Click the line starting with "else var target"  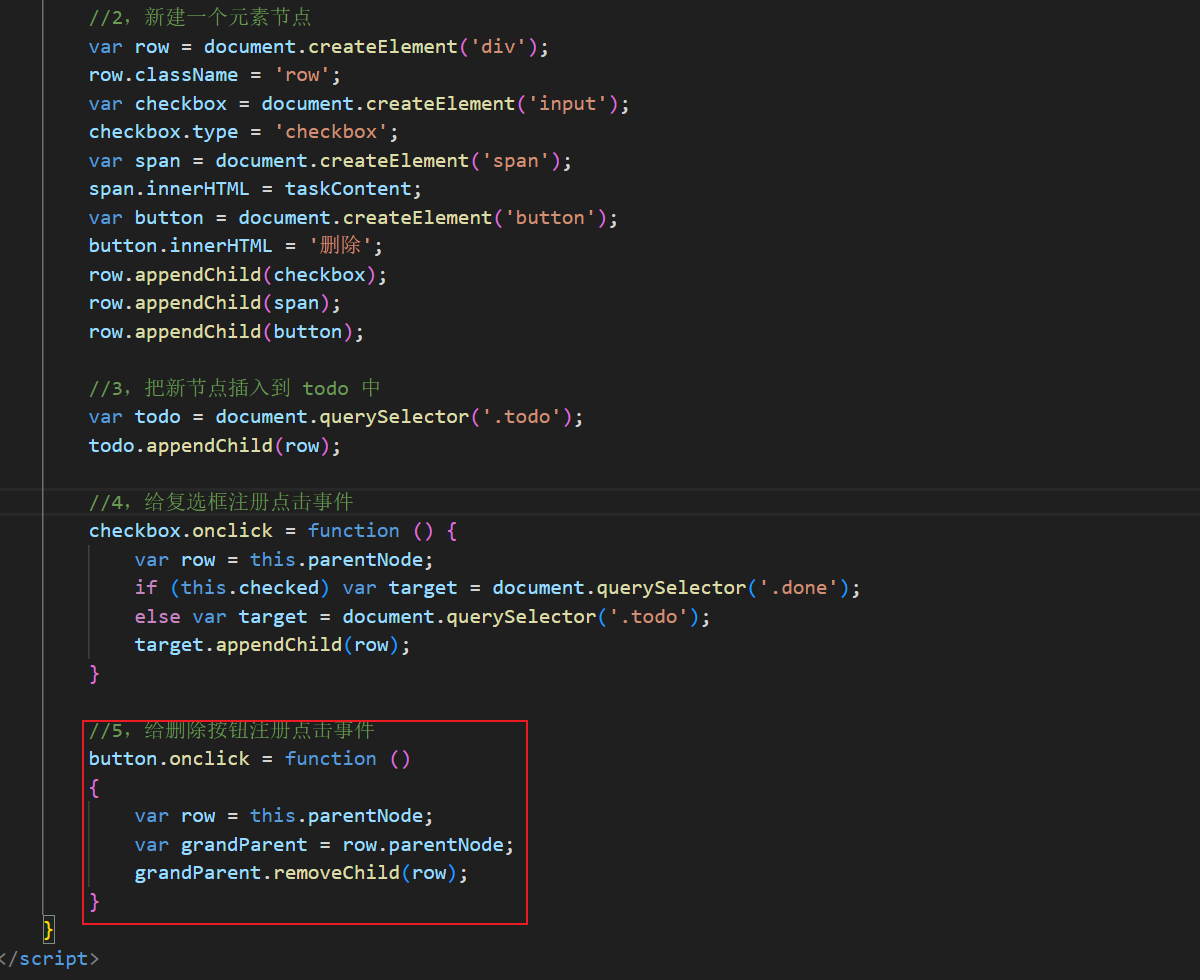(x=423, y=617)
